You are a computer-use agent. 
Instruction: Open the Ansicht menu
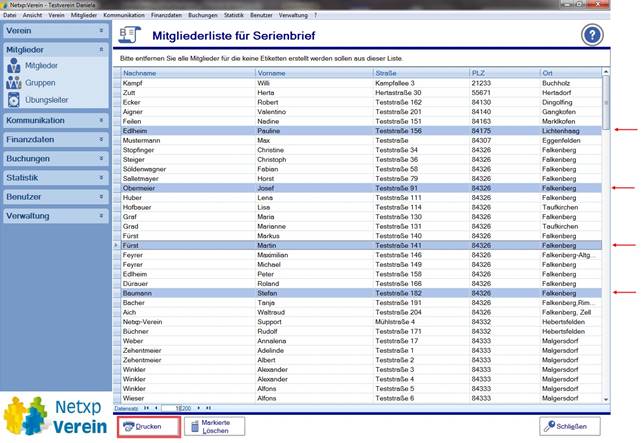[x=32, y=15]
